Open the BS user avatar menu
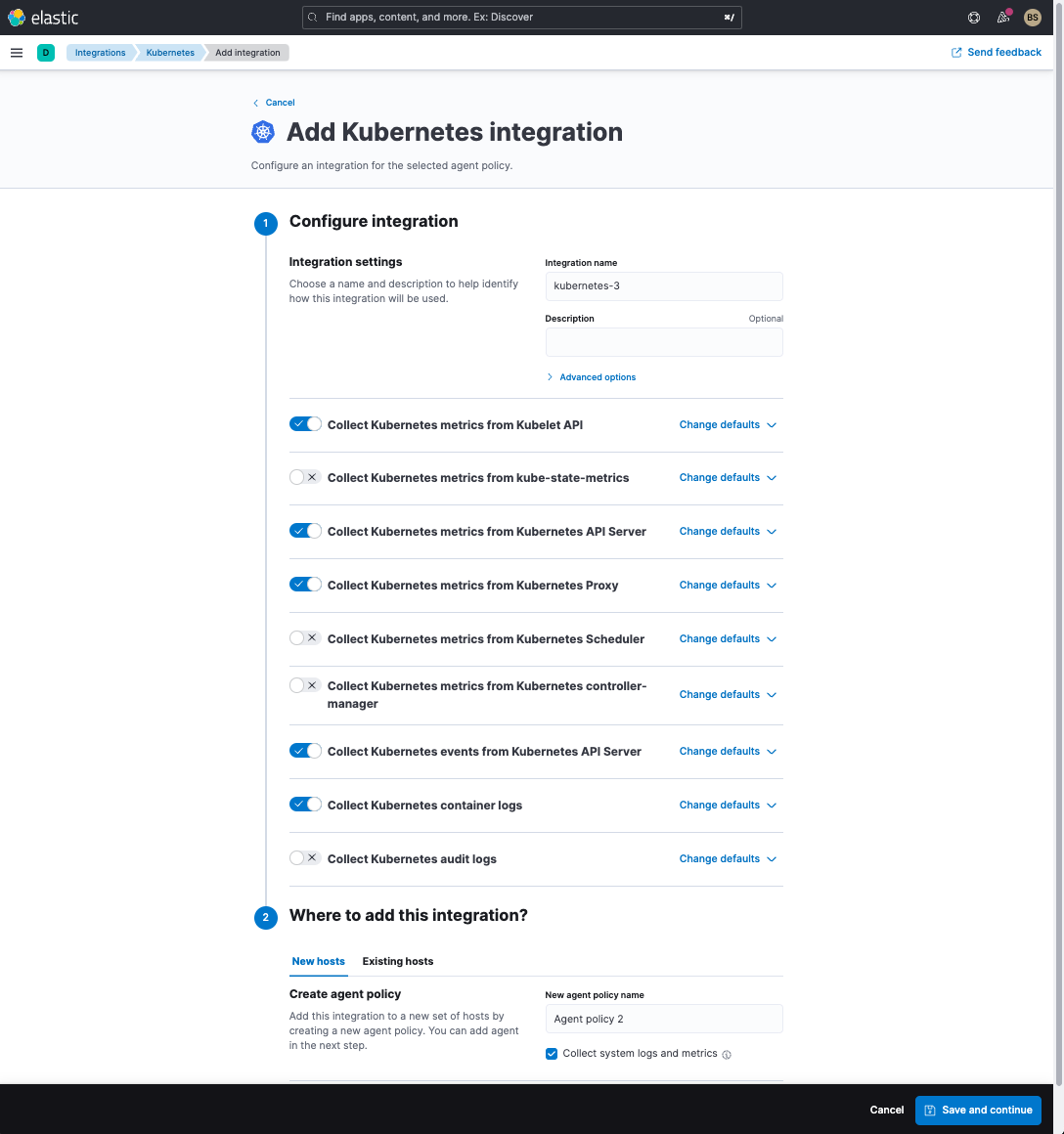The width and height of the screenshot is (1064, 1134). click(x=1032, y=18)
